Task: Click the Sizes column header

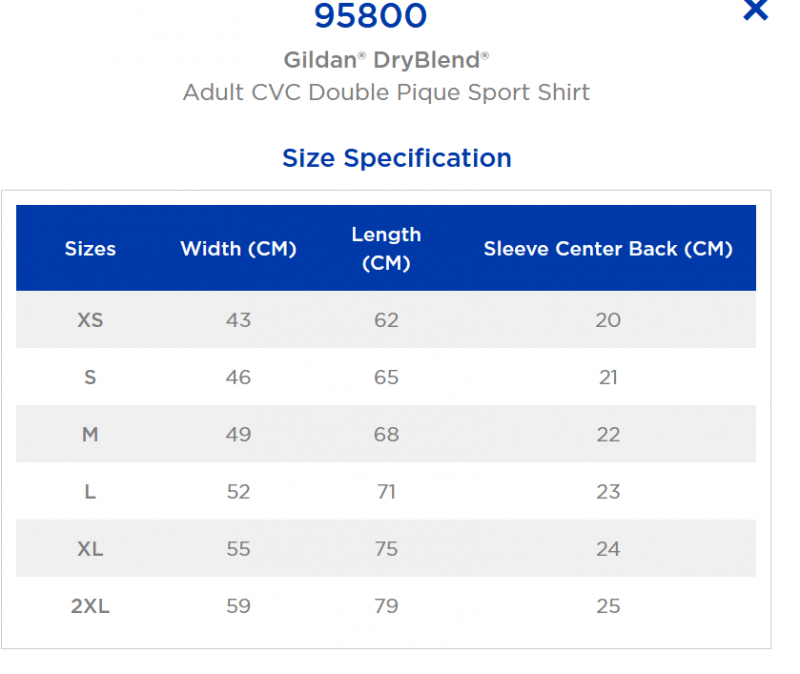Action: (x=90, y=249)
